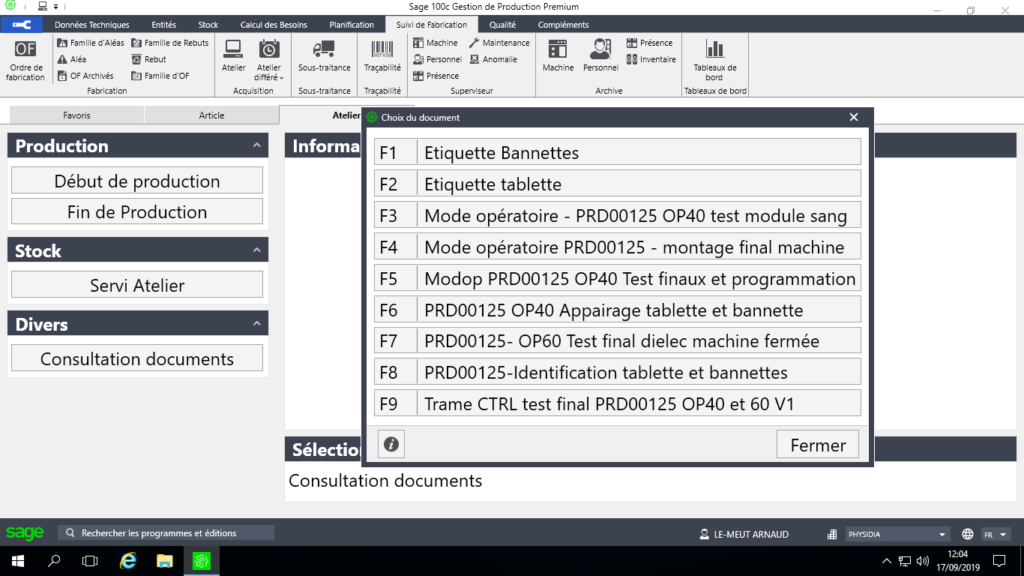Screen dimensions: 1024x576
Task: Select F6 Appairage tablette et bannette
Action: (x=617, y=309)
